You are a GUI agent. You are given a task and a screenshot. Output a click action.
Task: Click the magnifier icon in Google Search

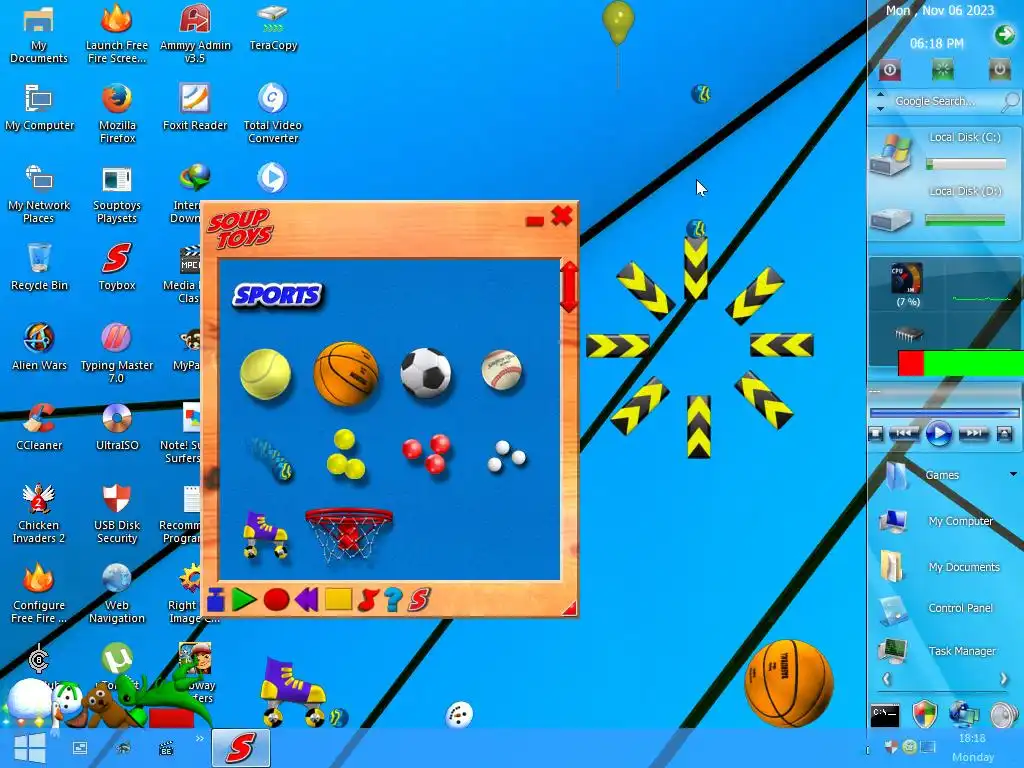coord(1010,101)
